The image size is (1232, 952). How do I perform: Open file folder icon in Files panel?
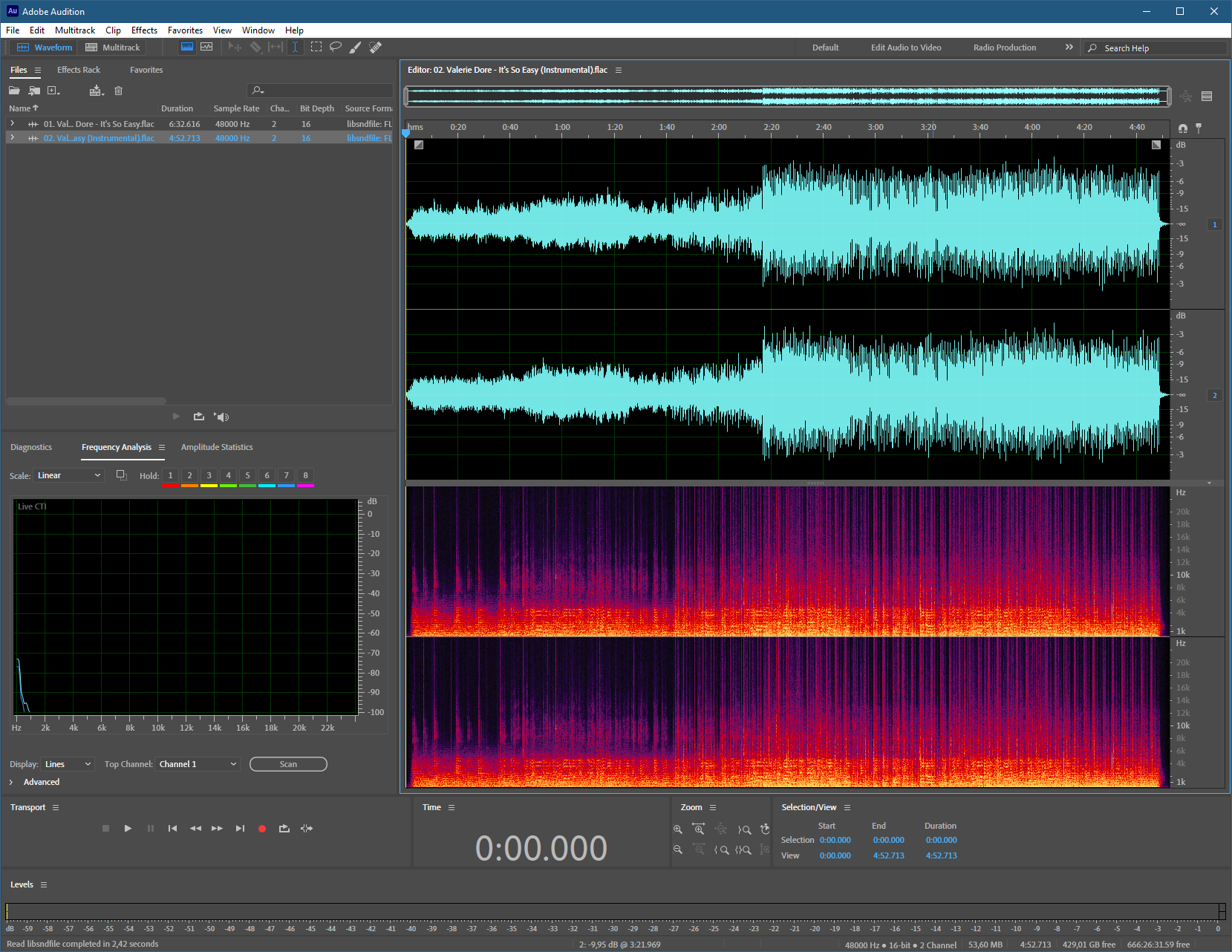coord(14,91)
